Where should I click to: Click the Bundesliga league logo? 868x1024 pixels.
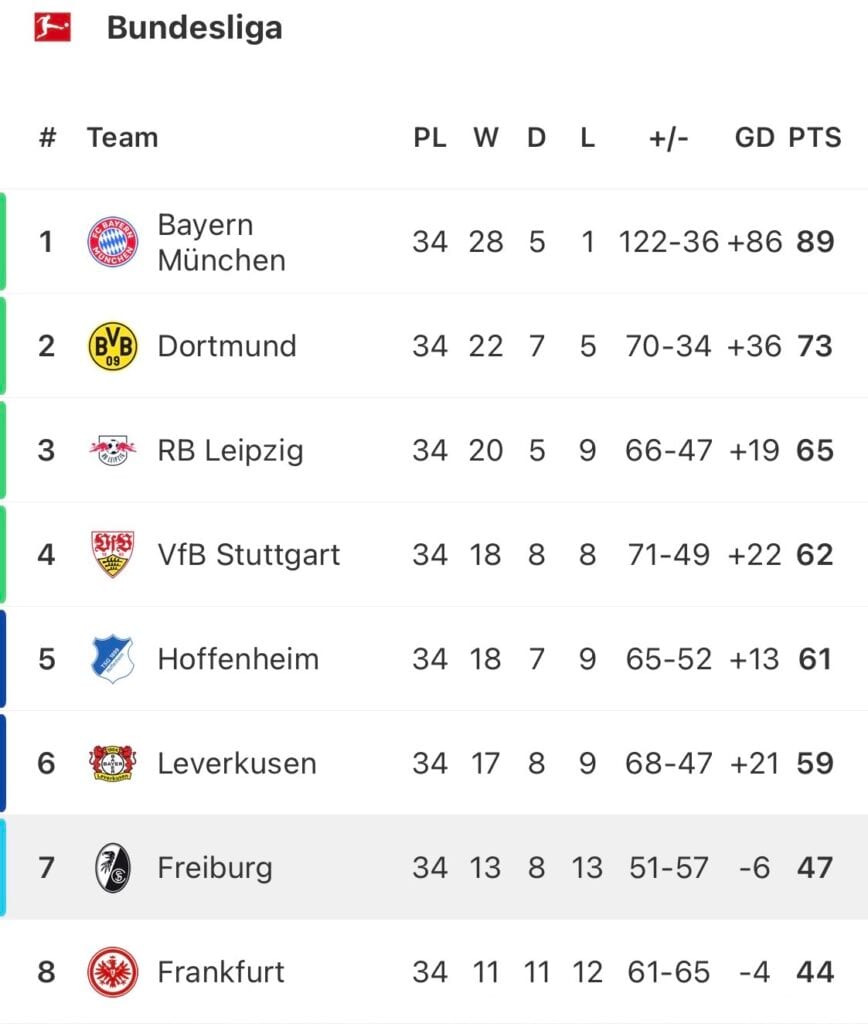[52, 27]
